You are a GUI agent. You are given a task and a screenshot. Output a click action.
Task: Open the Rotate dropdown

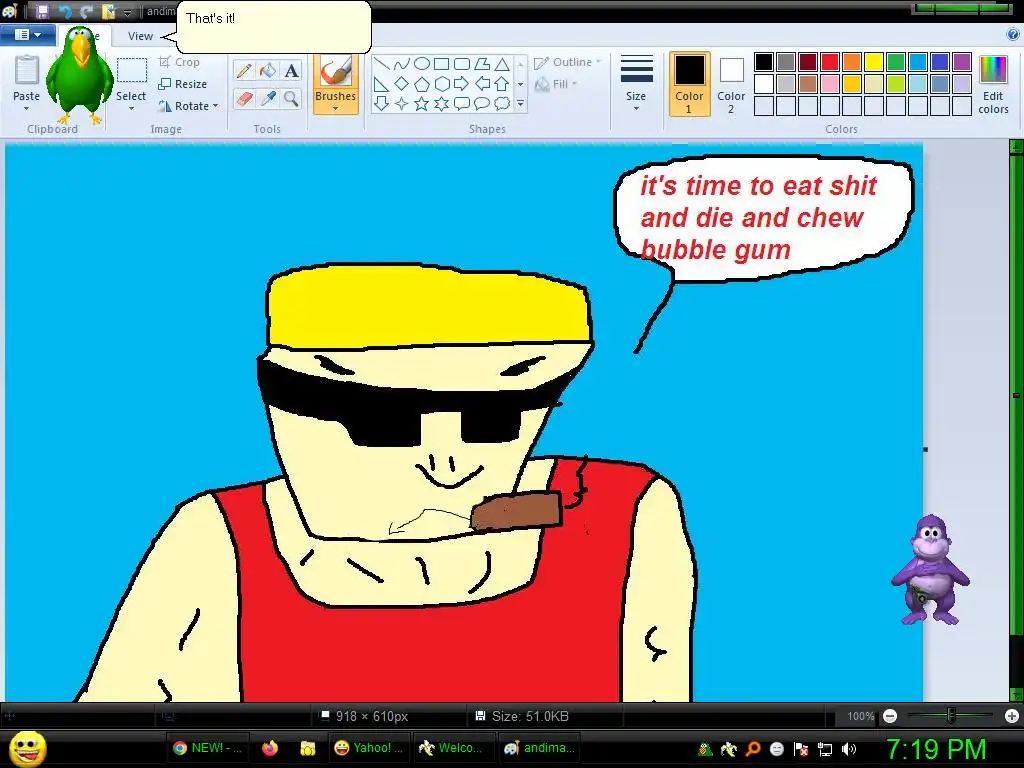pyautogui.click(x=189, y=106)
